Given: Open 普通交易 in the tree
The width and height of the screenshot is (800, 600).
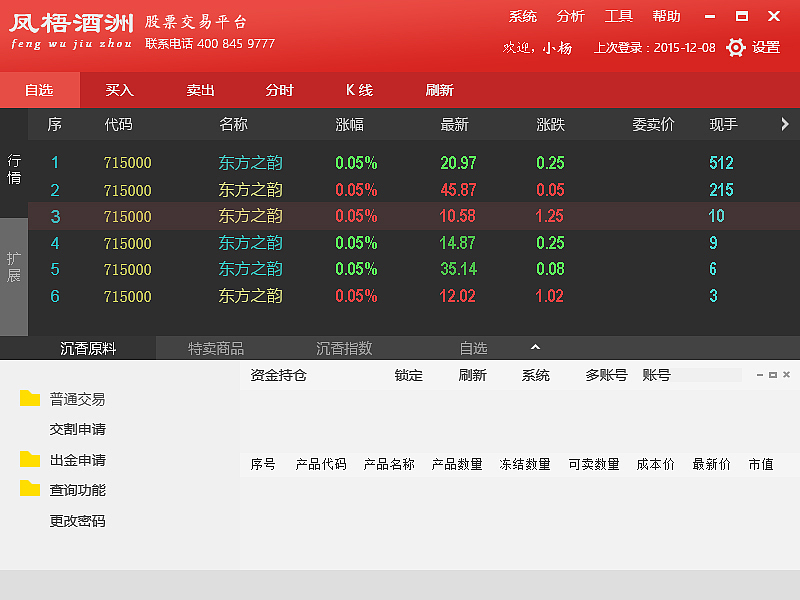Looking at the screenshot, I should coord(78,399).
